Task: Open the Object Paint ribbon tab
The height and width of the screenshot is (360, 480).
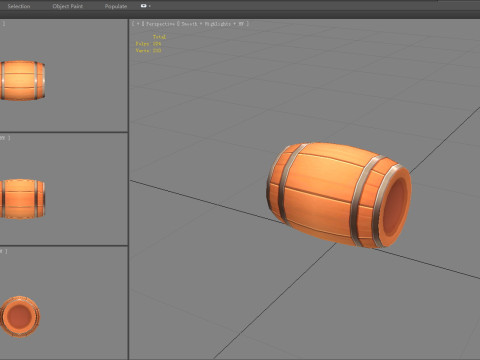Action: (68, 6)
